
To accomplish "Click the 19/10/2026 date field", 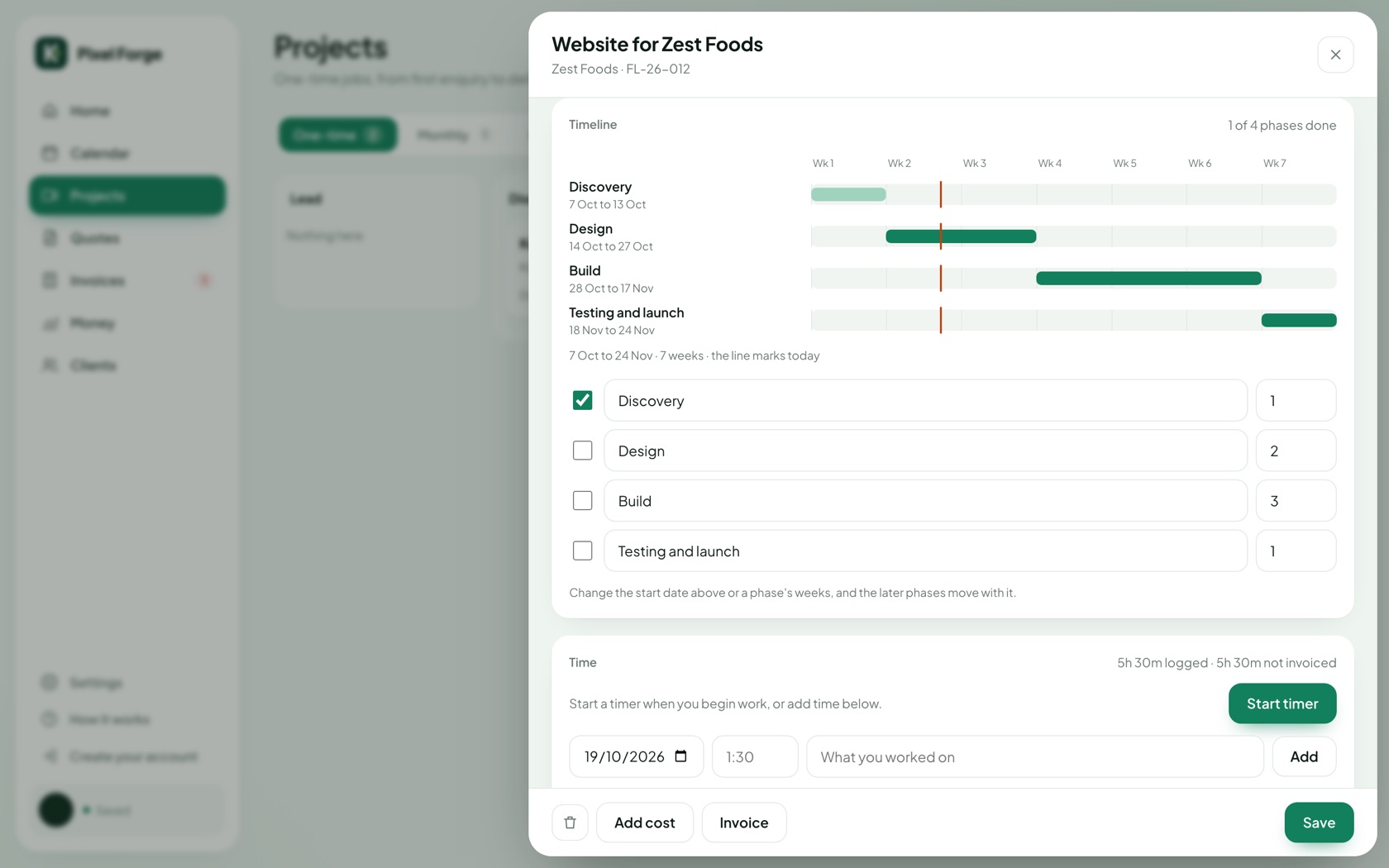I will 636,756.
